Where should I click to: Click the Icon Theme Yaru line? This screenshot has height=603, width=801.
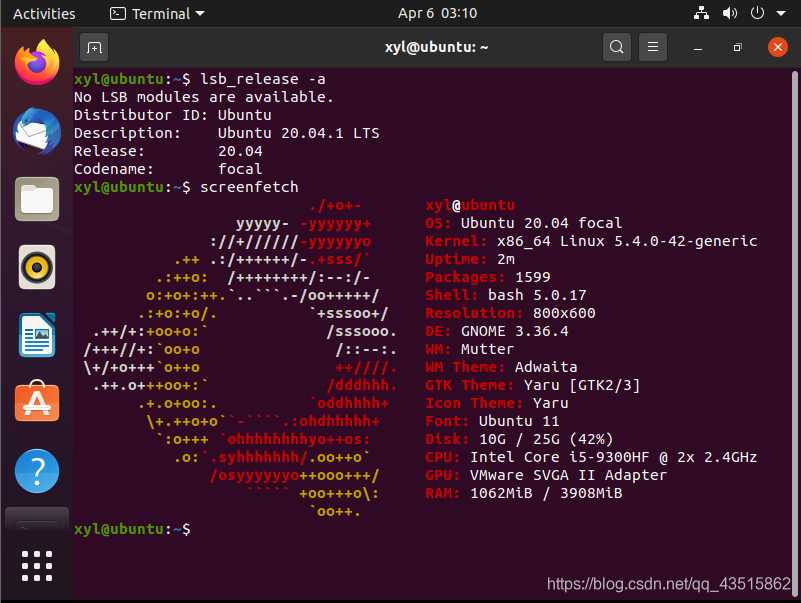pos(497,403)
